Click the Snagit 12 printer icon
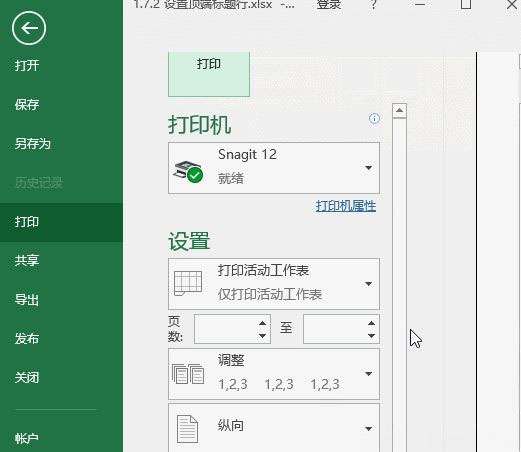The width and height of the screenshot is (521, 452). (x=188, y=171)
